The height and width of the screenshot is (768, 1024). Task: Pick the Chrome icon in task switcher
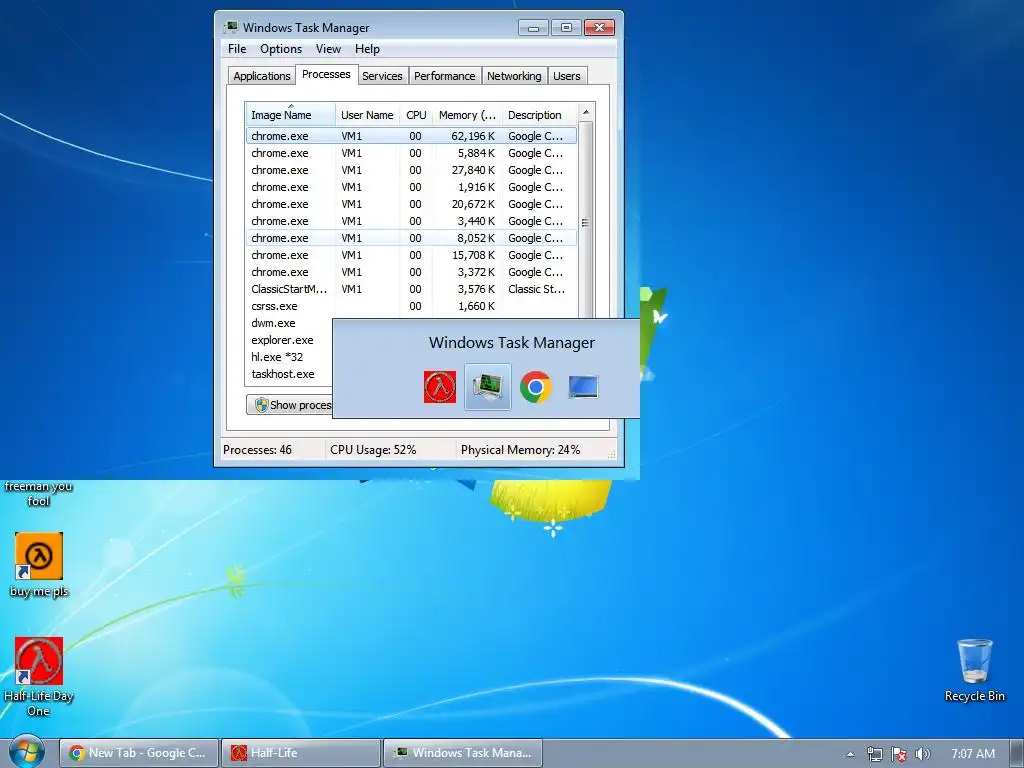coord(536,387)
